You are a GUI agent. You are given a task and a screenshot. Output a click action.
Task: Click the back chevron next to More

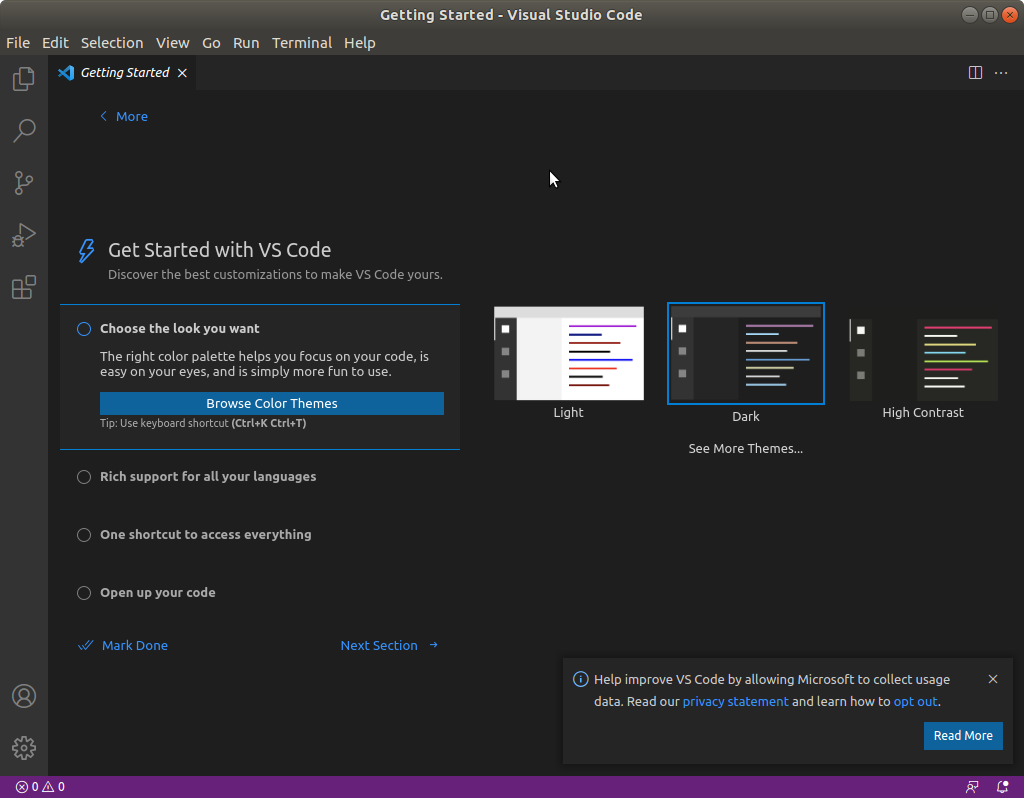pos(103,116)
